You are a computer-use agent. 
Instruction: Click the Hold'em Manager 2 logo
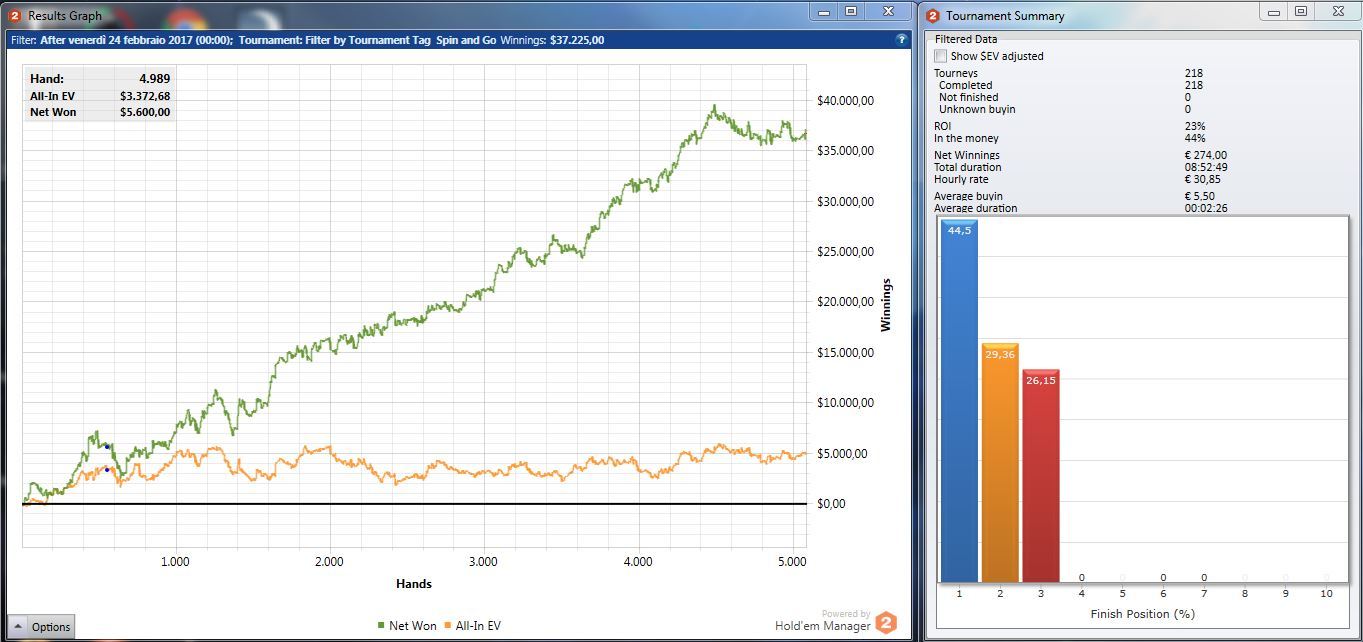pos(886,623)
